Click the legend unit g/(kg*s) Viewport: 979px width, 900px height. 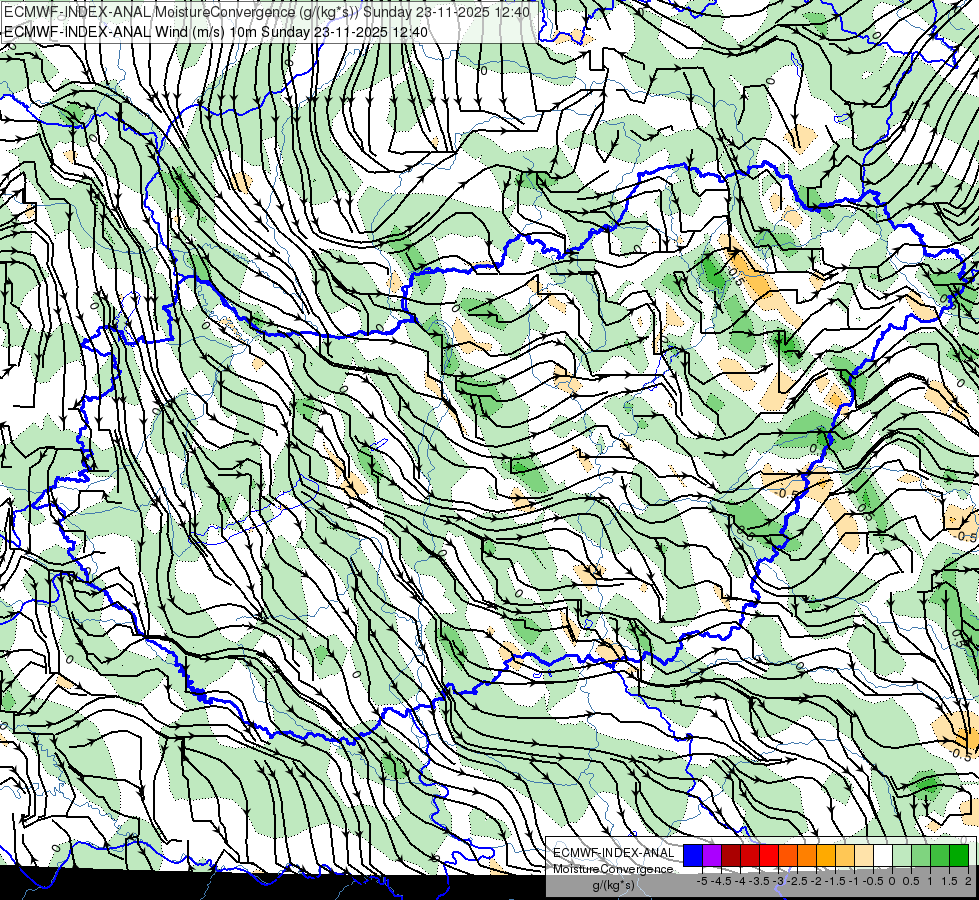pyautogui.click(x=614, y=885)
